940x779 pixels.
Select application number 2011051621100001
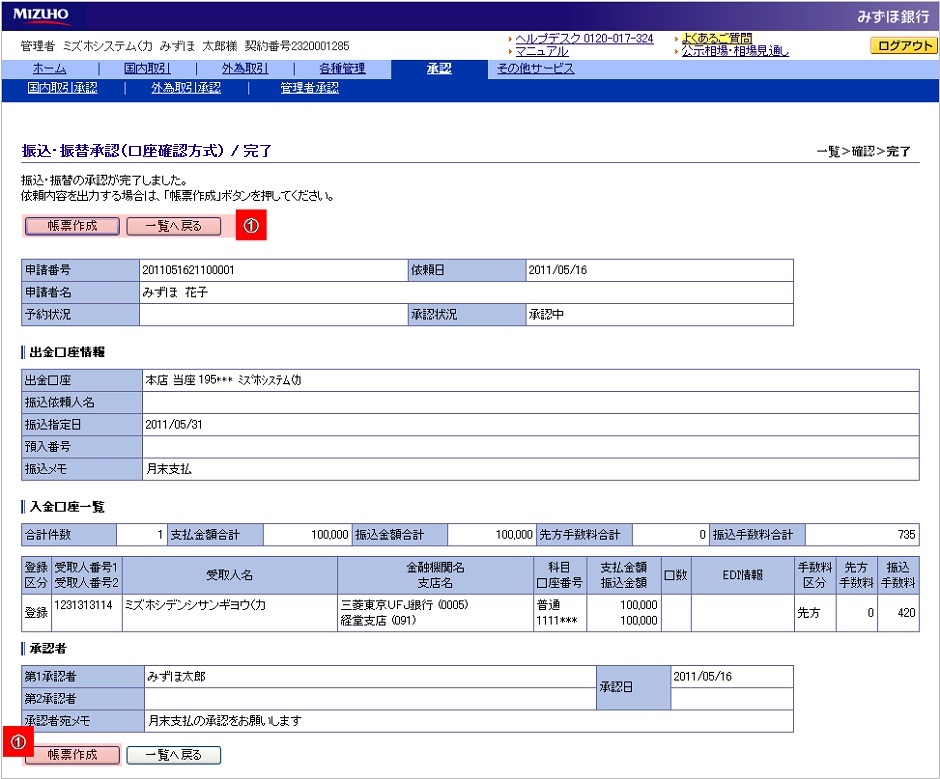[188, 270]
